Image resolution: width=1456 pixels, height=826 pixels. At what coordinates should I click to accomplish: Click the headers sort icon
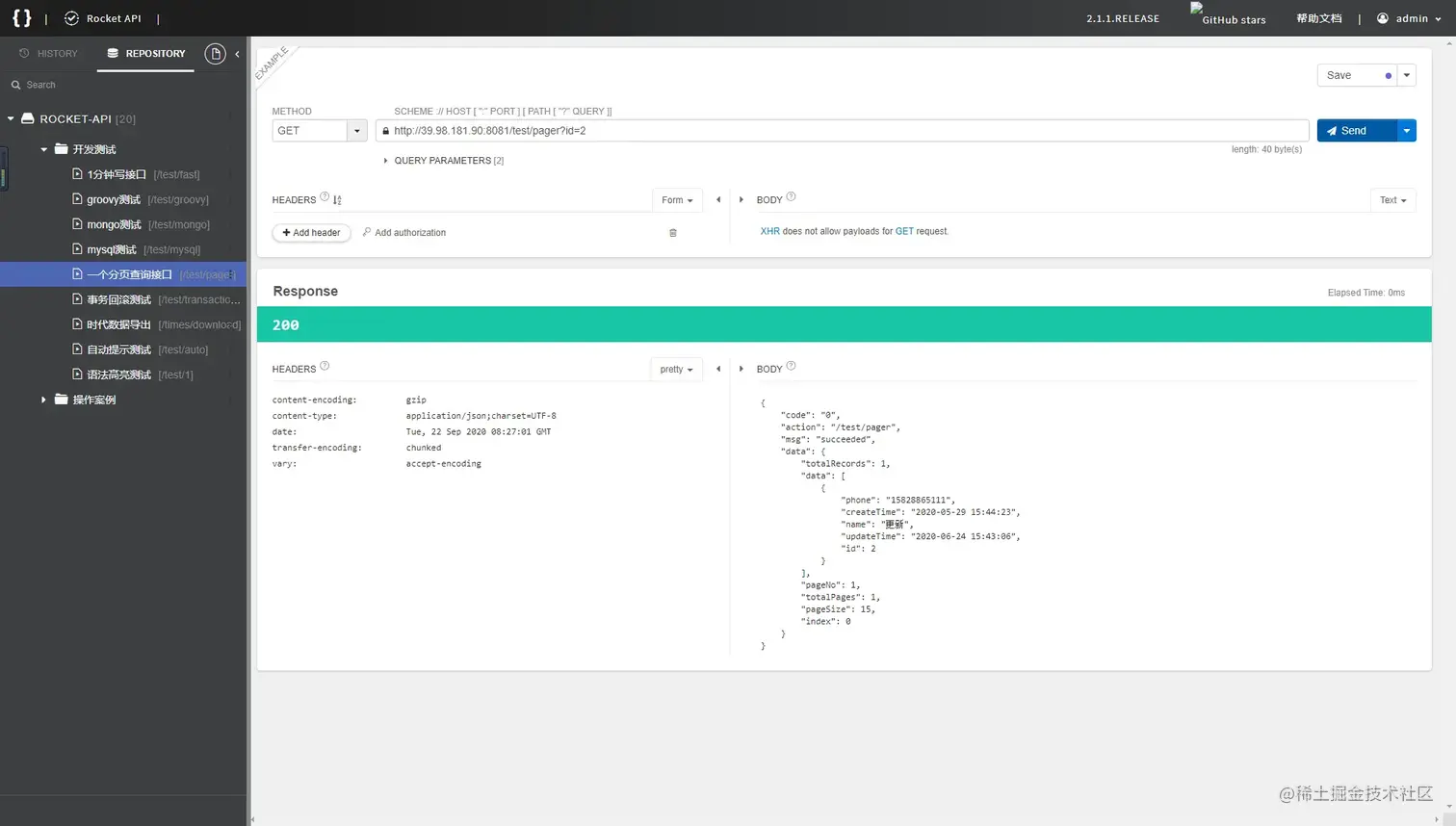[x=337, y=200]
